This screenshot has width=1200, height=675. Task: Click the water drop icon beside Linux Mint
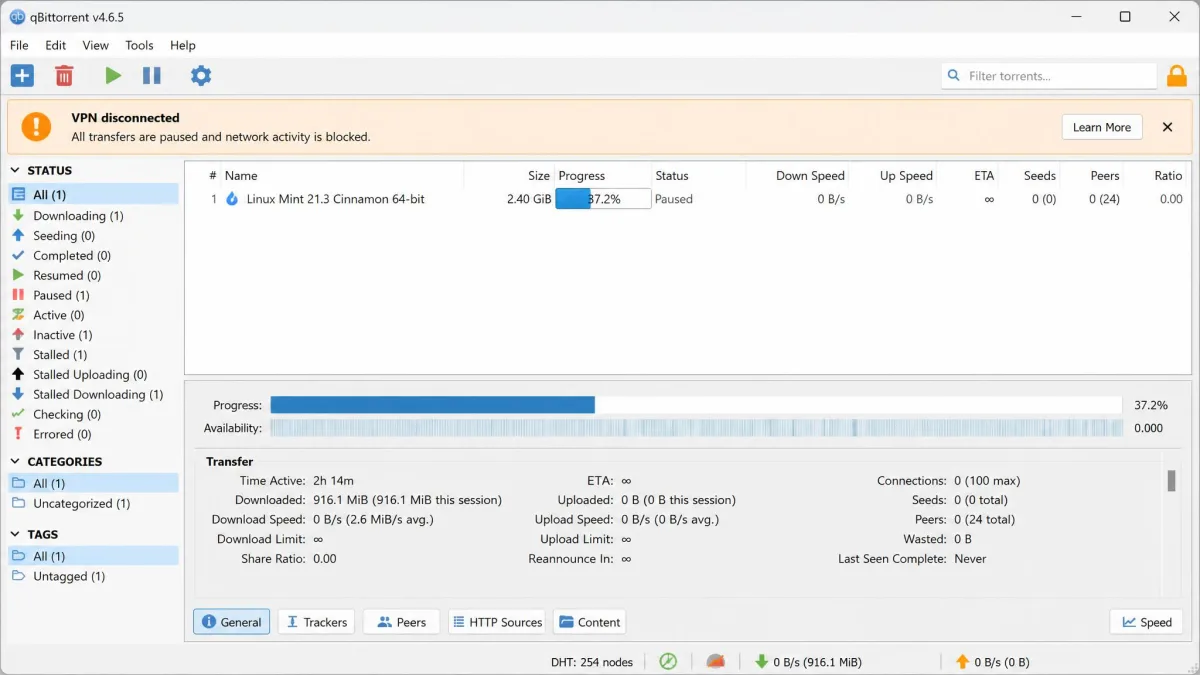pos(232,199)
